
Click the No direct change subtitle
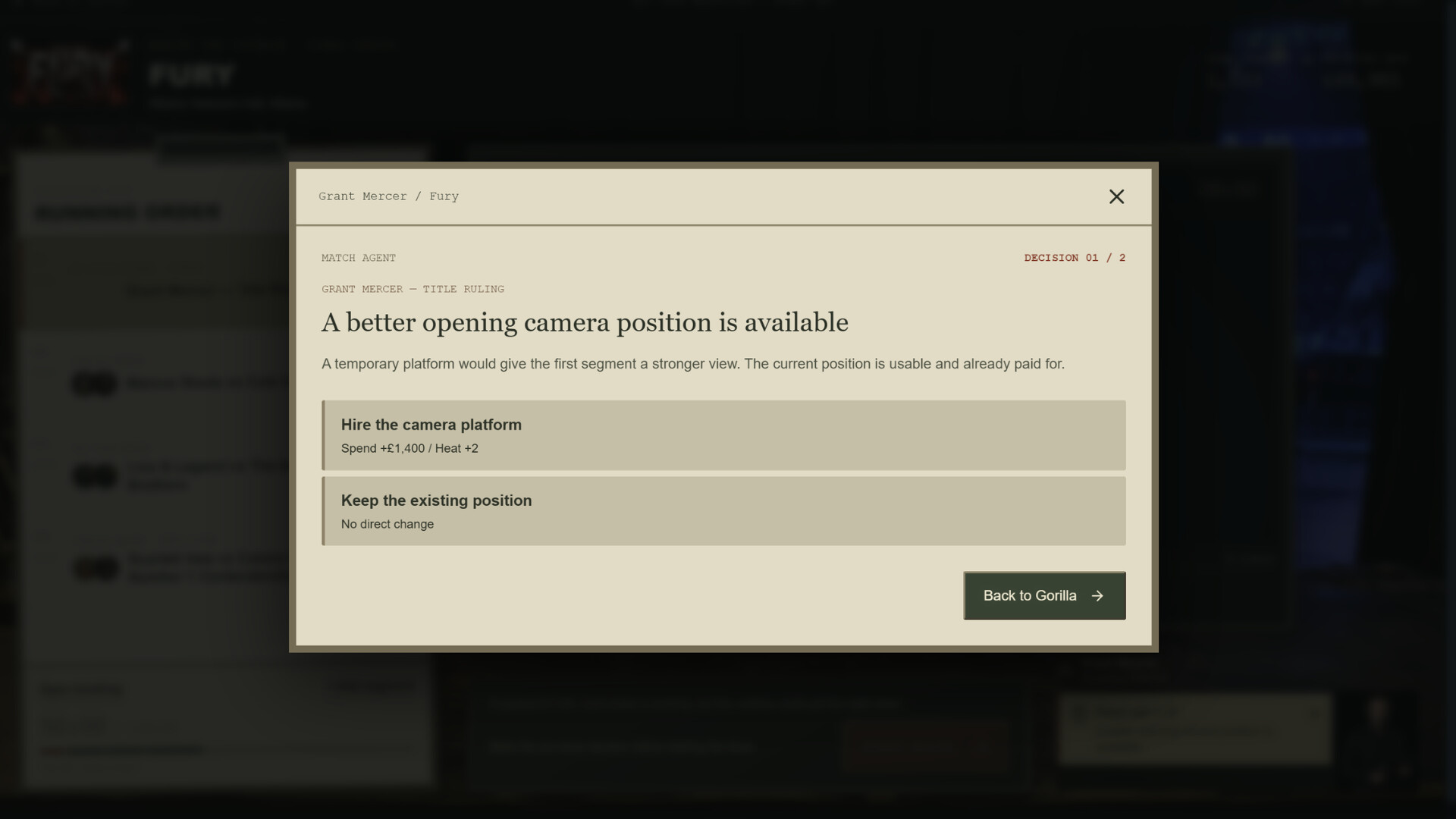click(387, 524)
